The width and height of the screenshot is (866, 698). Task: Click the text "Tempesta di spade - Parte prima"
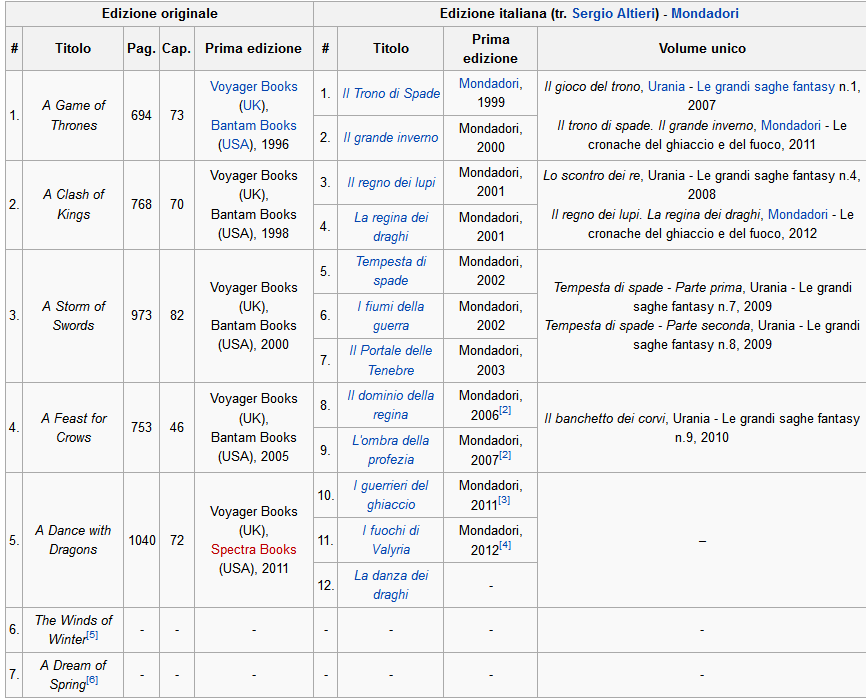coord(648,288)
